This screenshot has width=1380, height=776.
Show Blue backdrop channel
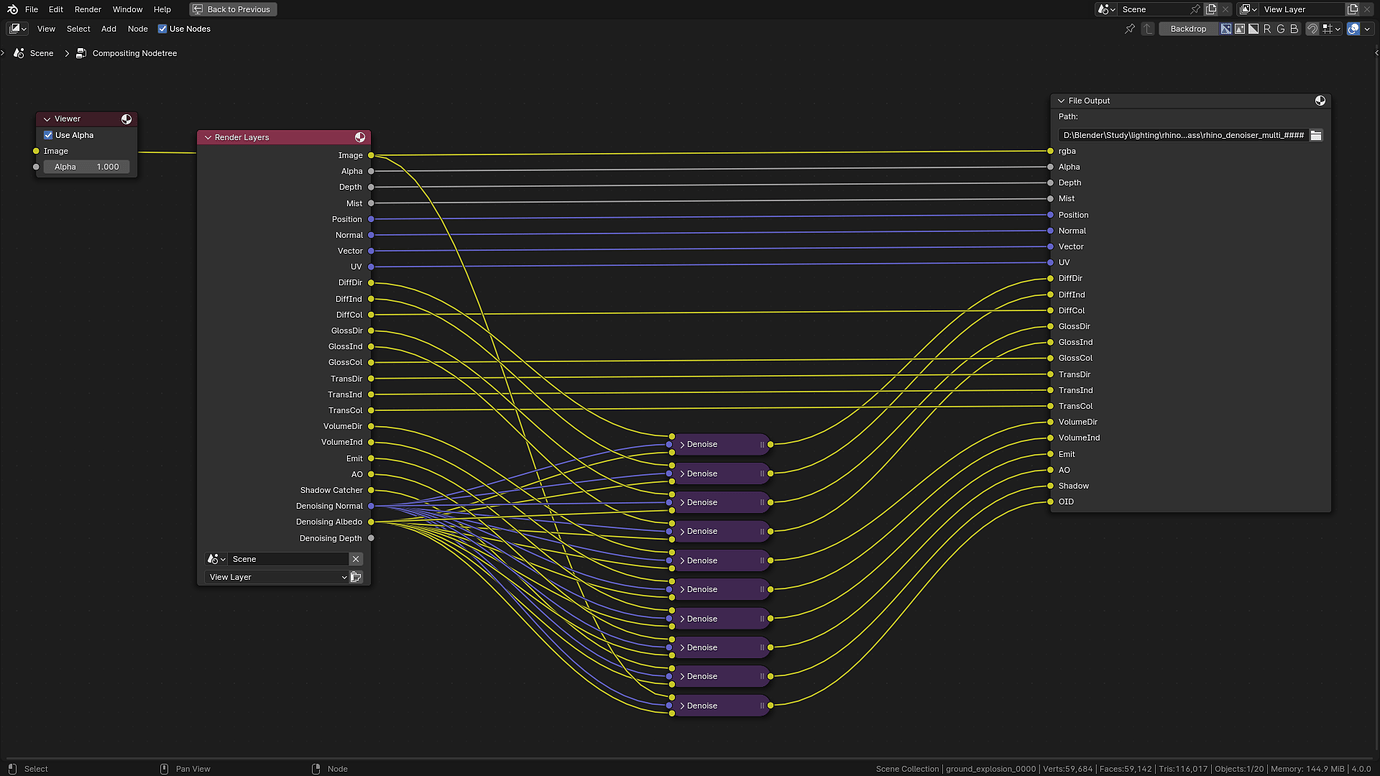[x=1294, y=29]
